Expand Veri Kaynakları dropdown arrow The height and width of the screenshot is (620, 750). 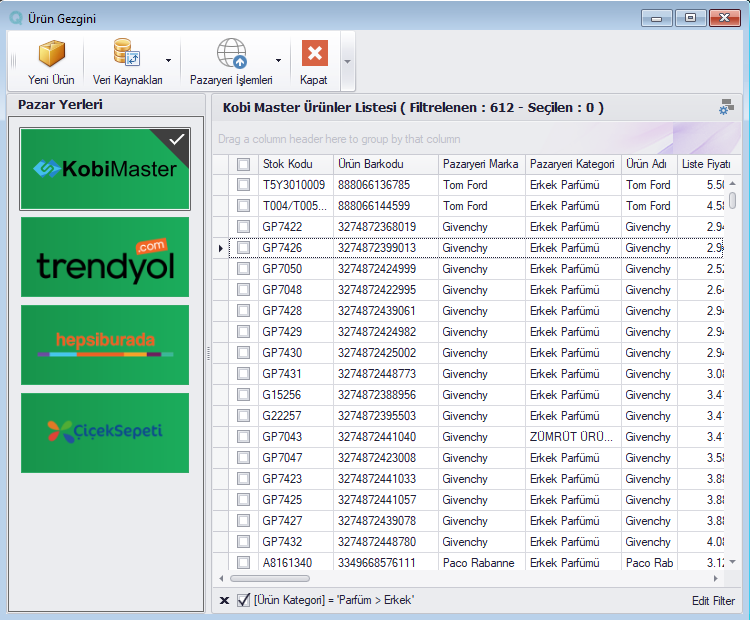tap(168, 60)
